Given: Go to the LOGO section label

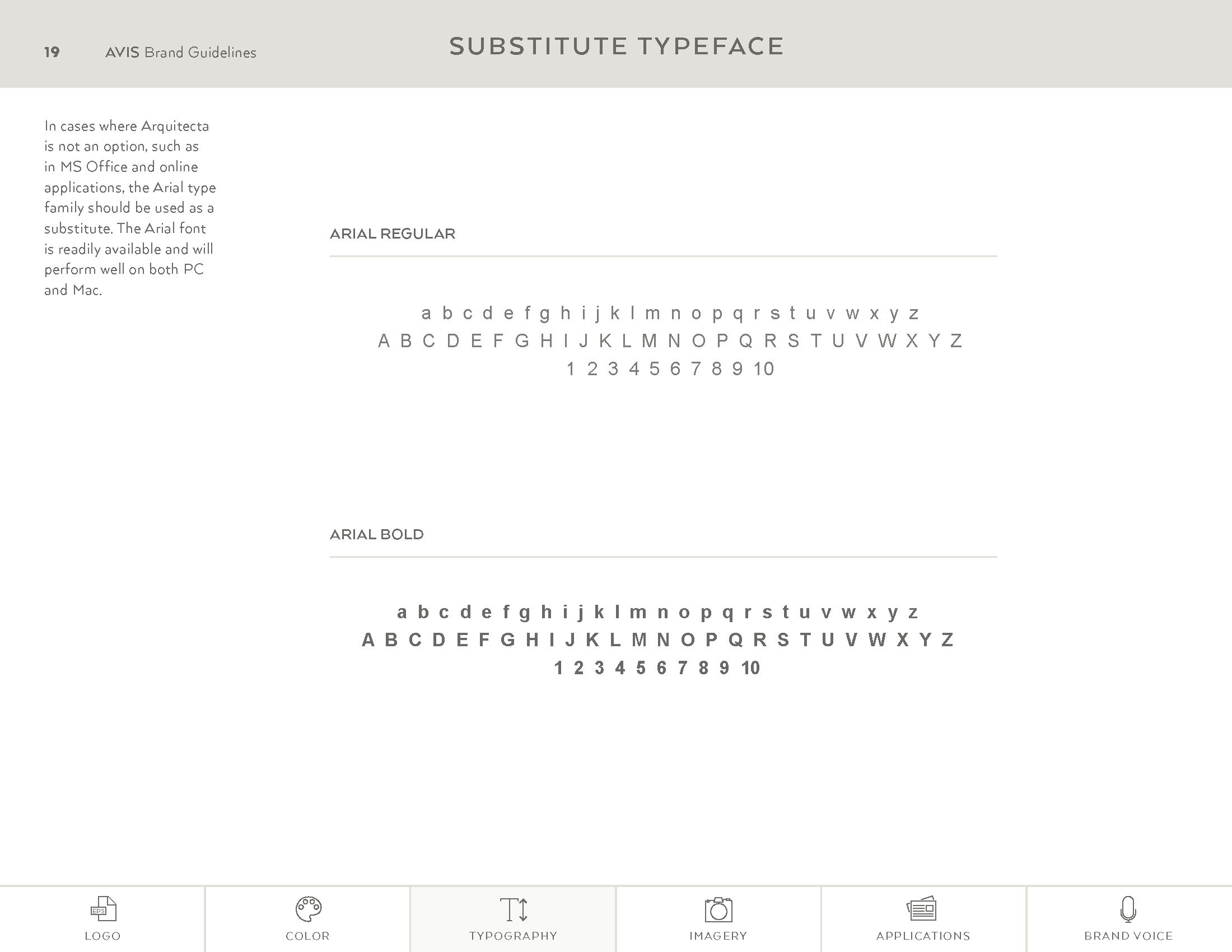Looking at the screenshot, I should tap(102, 936).
